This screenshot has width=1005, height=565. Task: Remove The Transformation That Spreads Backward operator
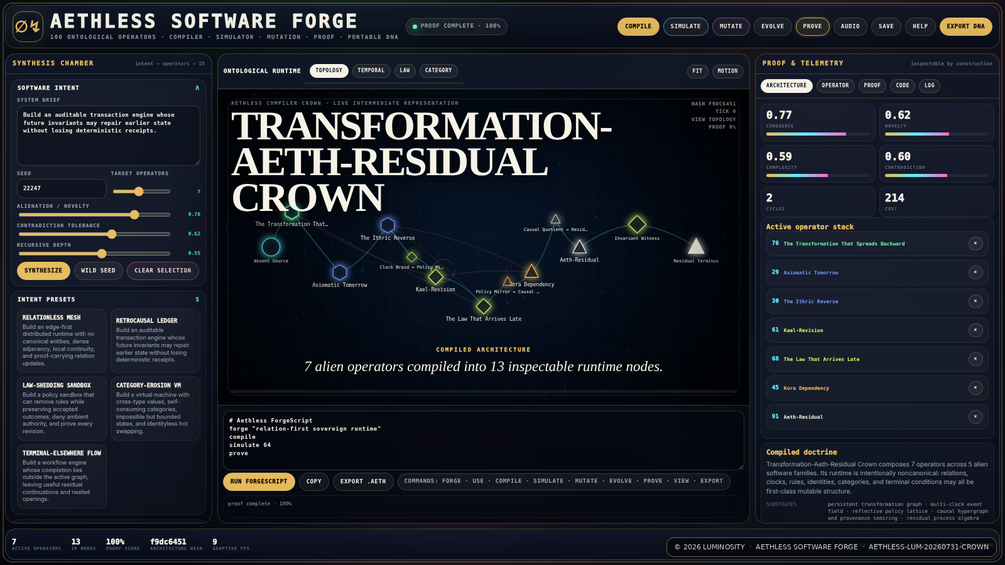point(975,243)
